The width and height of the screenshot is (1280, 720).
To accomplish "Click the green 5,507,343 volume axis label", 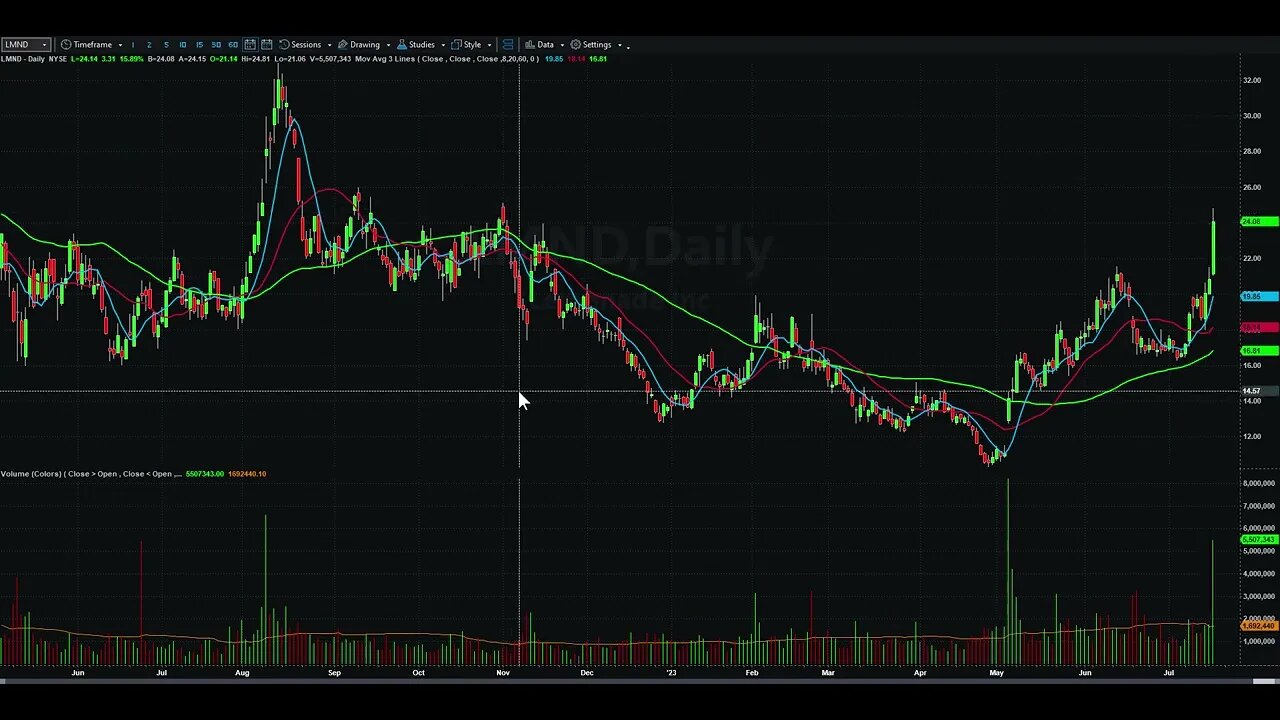I will click(x=1258, y=540).
